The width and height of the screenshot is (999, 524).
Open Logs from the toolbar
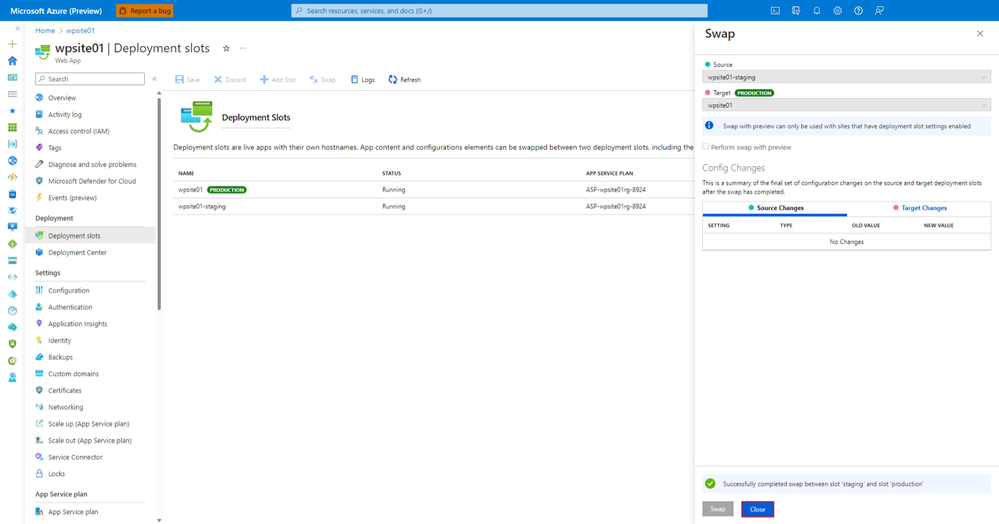coord(363,80)
